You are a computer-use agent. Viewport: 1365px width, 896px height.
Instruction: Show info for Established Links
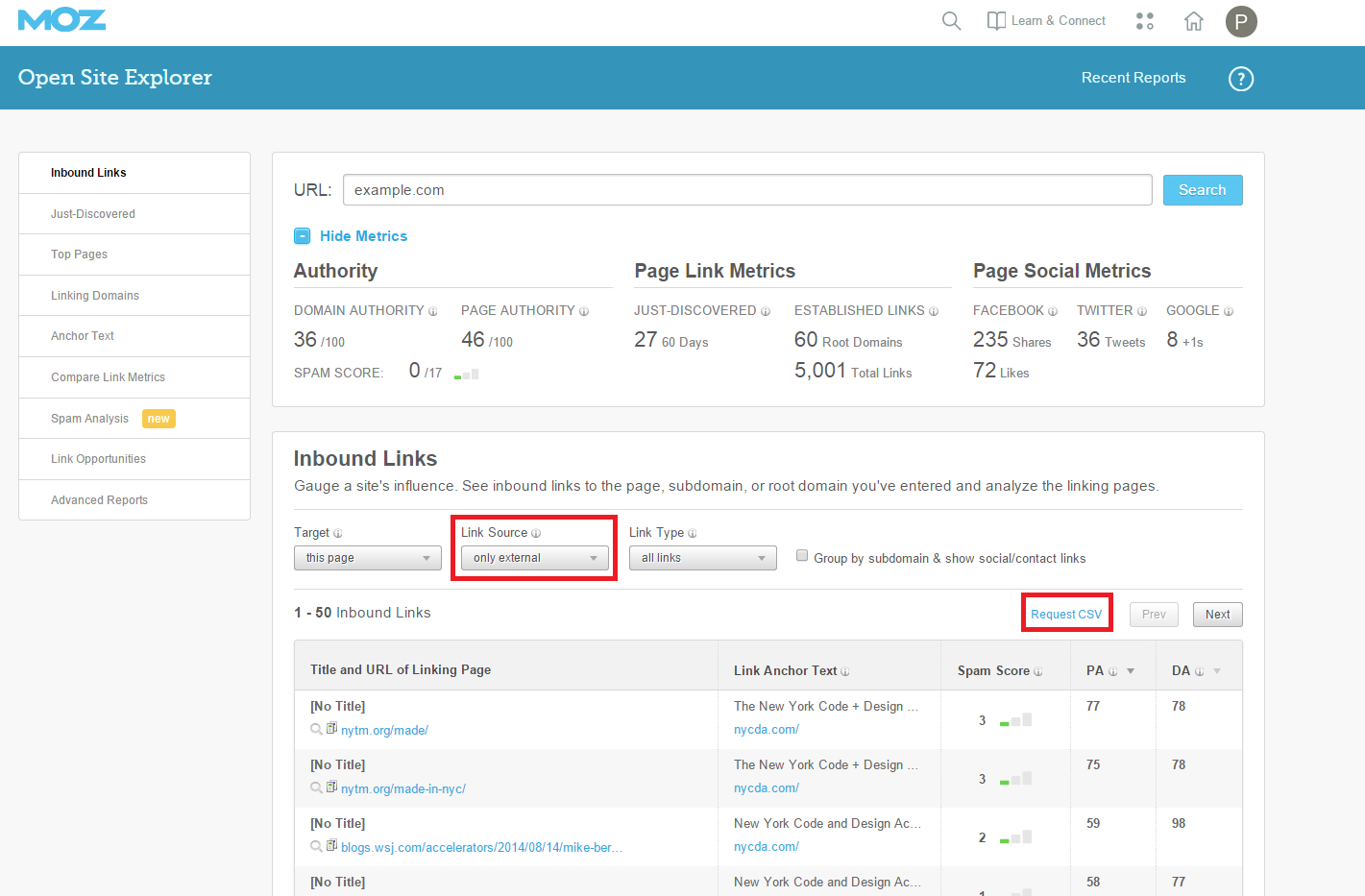[x=934, y=311]
